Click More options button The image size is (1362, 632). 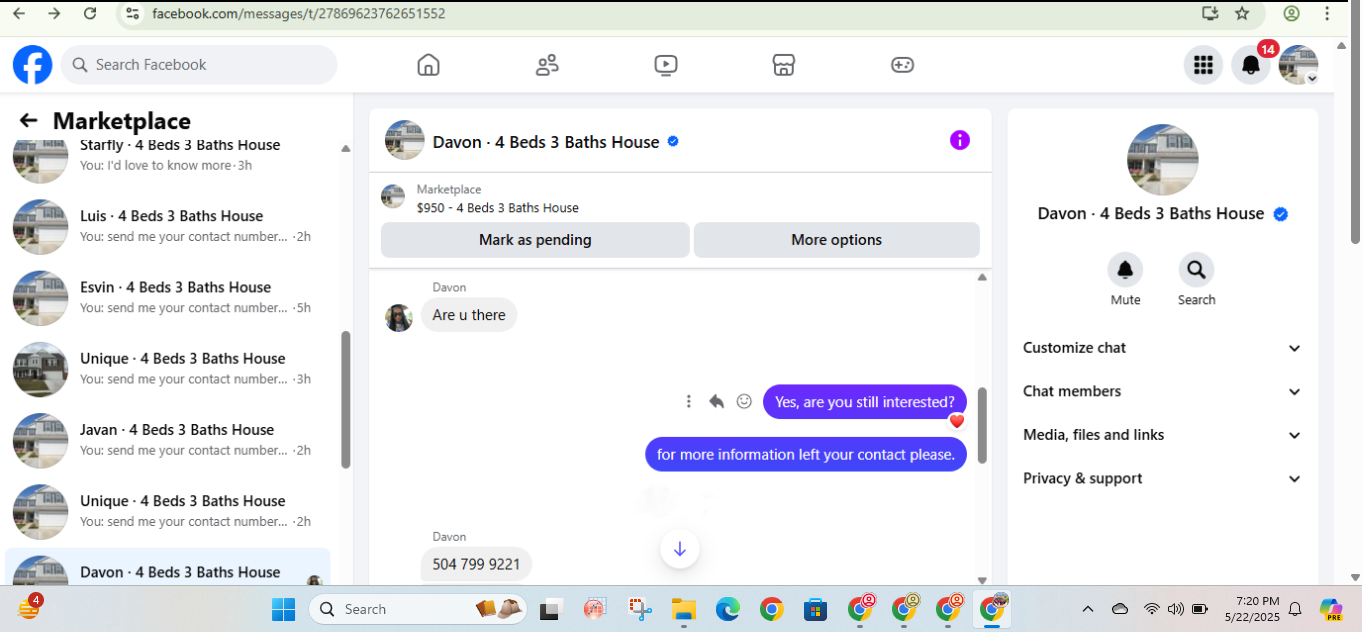837,240
